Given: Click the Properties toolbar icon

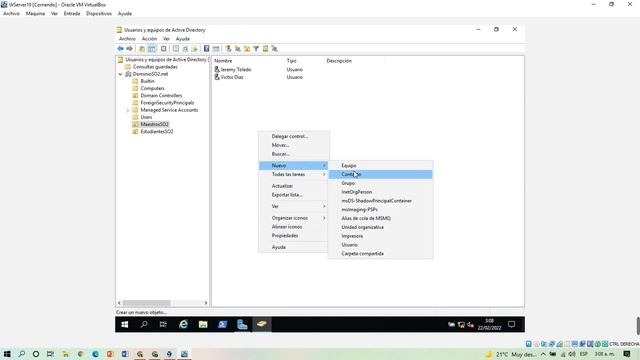Looking at the screenshot, I should point(176,49).
